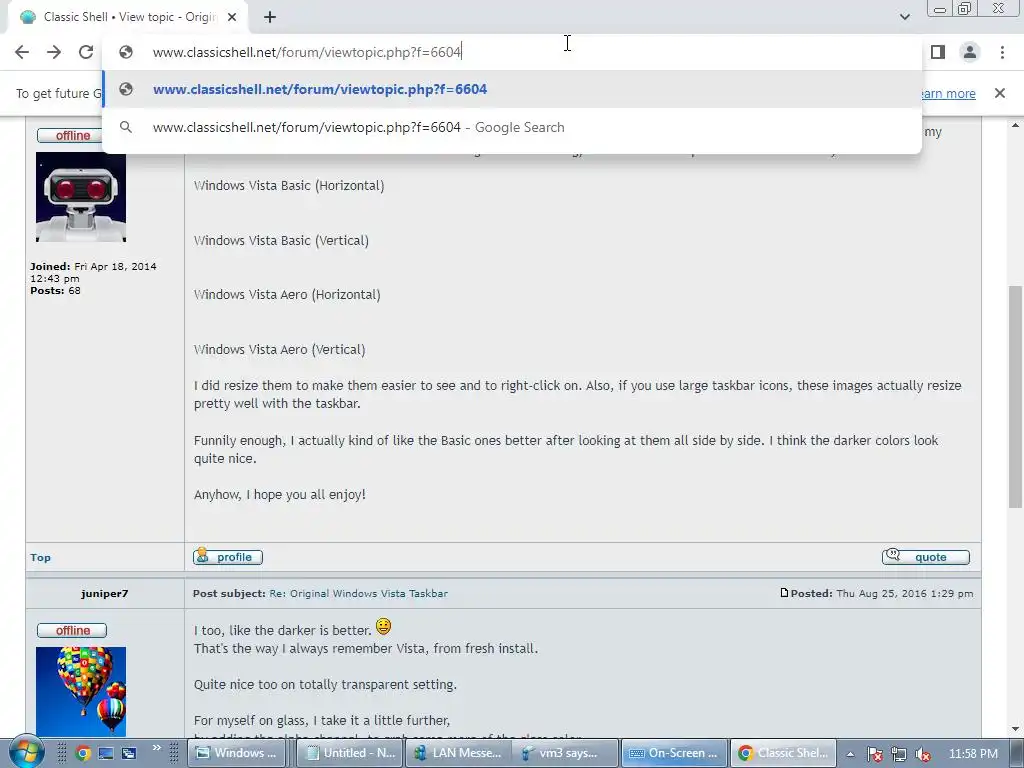1024x768 pixels.
Task: Click the text Windows Vista Aero (Horizontal)
Action: click(287, 295)
